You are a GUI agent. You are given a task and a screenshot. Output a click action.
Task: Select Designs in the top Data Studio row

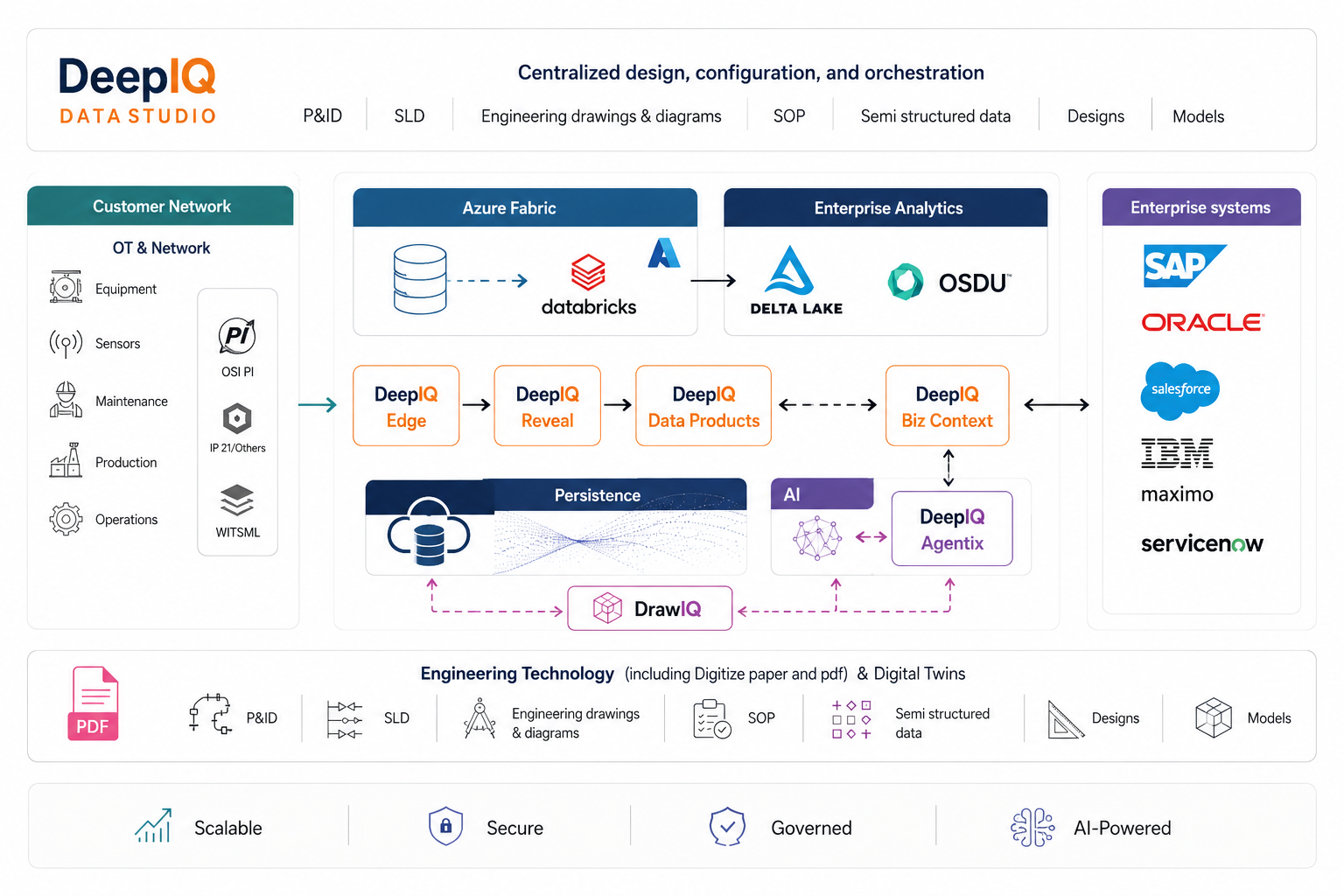tap(1095, 116)
